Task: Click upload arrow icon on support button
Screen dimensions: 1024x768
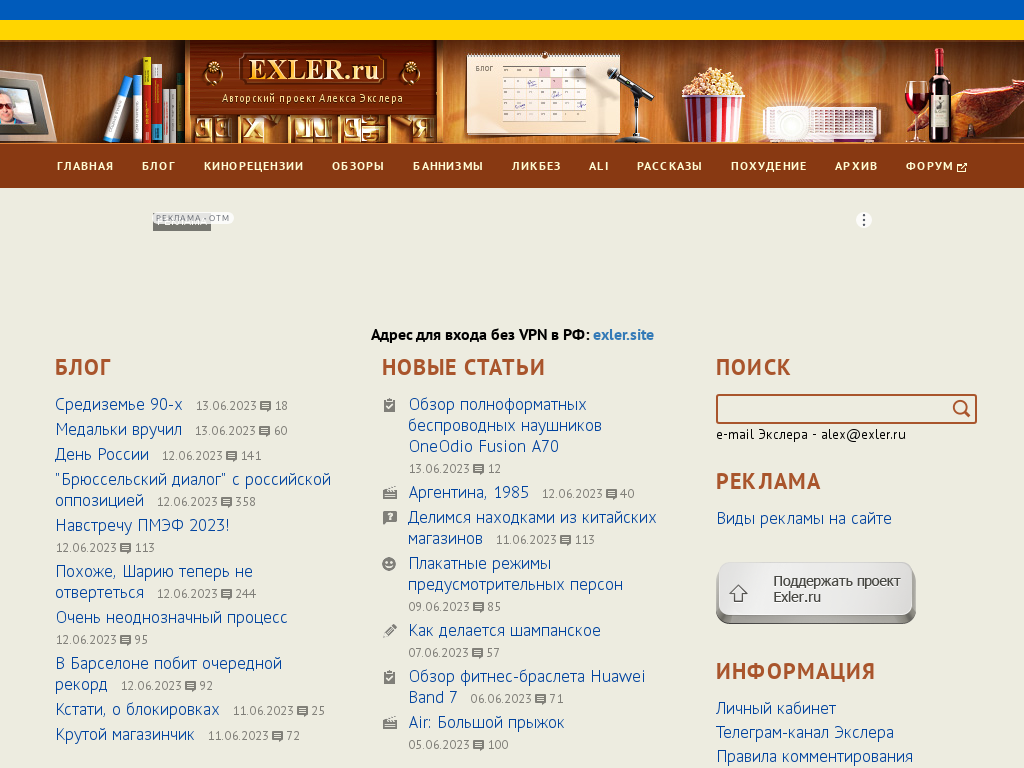Action: coord(738,593)
